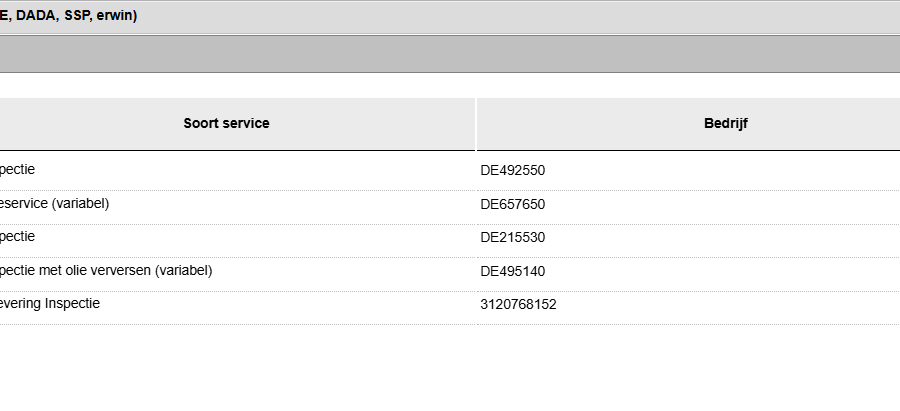Click the word DADA in title bar
Viewport: 900px width, 411px height.
[36, 16]
